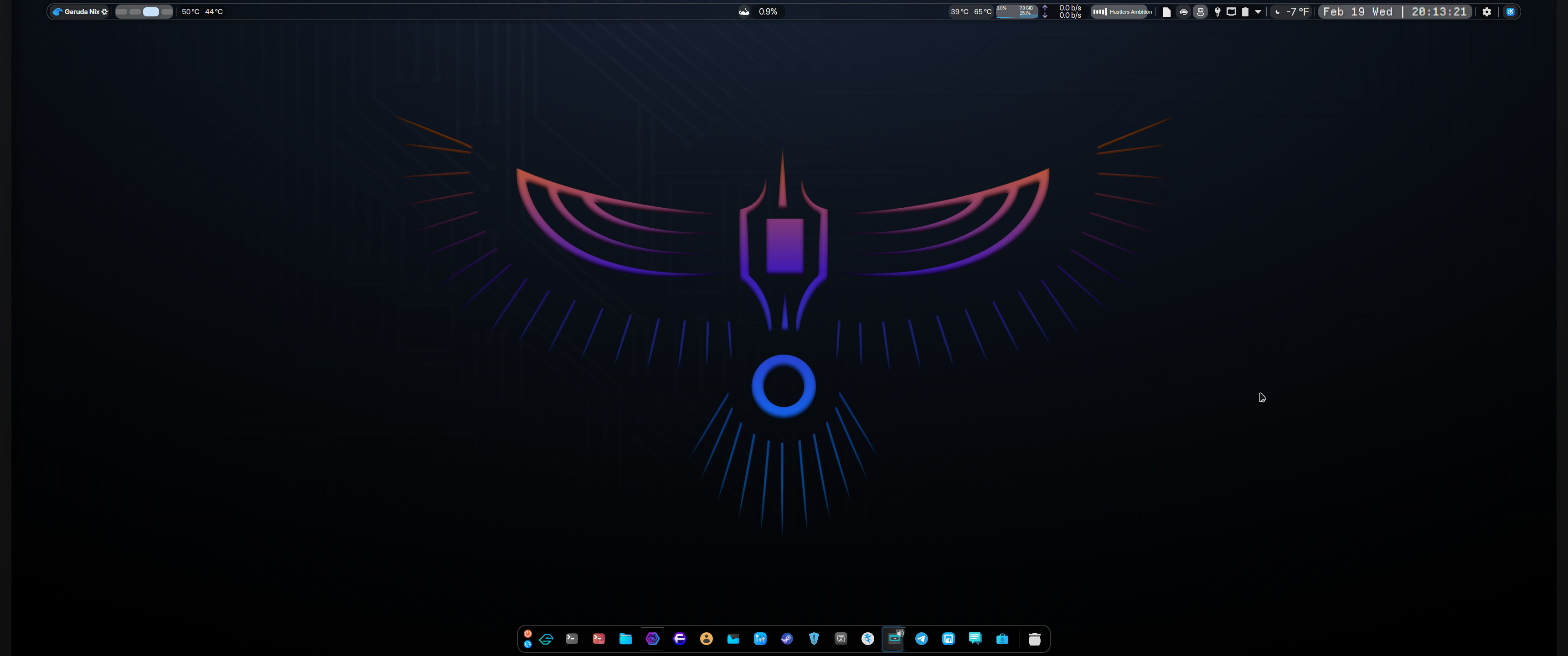Open the gray square-slash dock app
Viewport: 1568px width, 656px height.
coord(841,639)
